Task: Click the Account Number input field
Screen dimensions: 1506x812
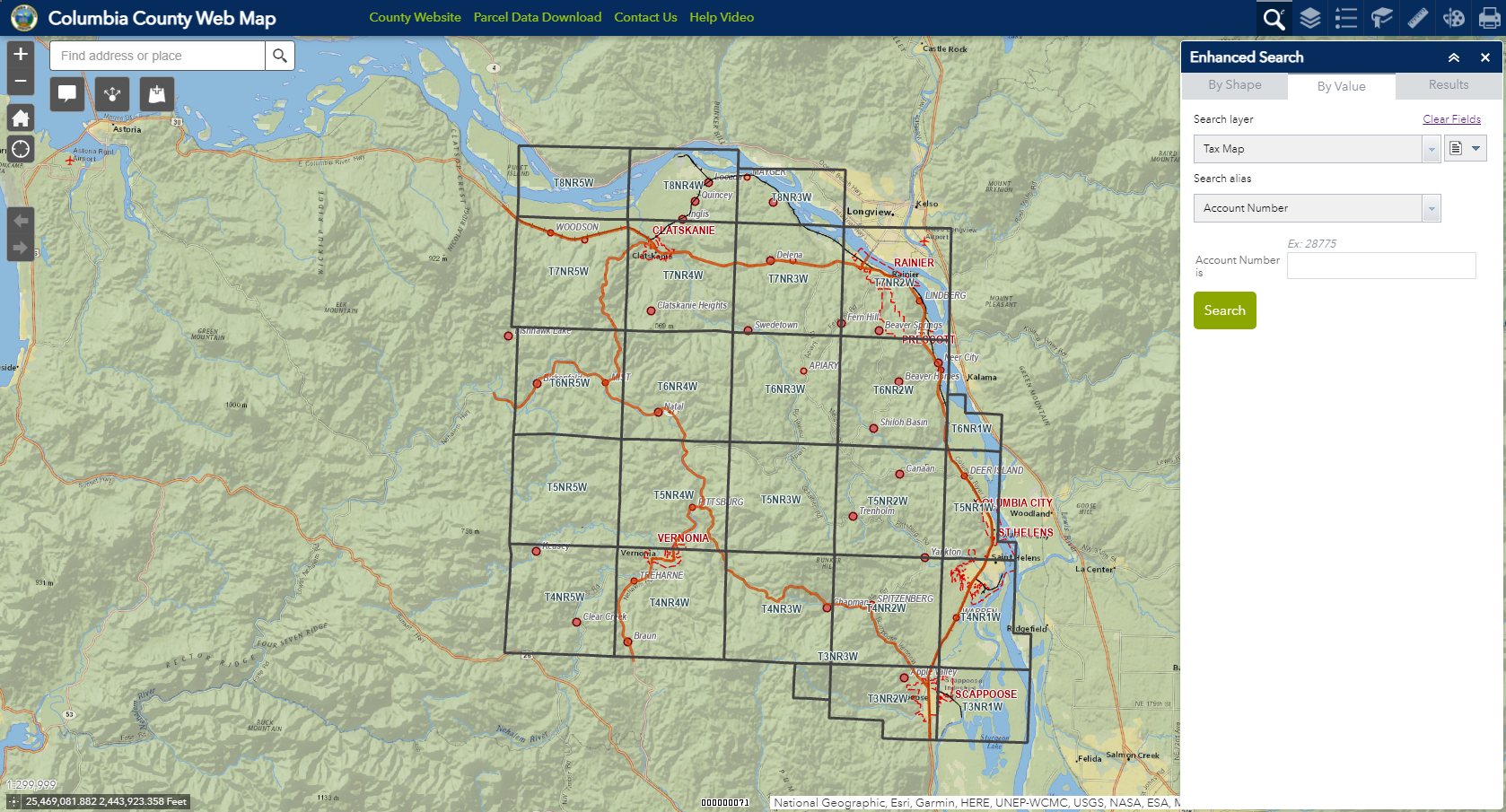Action: pyautogui.click(x=1380, y=266)
